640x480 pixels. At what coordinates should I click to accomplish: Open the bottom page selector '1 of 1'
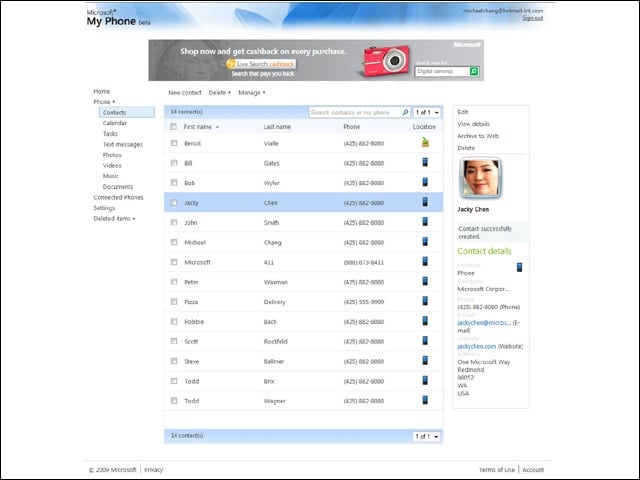coord(427,436)
